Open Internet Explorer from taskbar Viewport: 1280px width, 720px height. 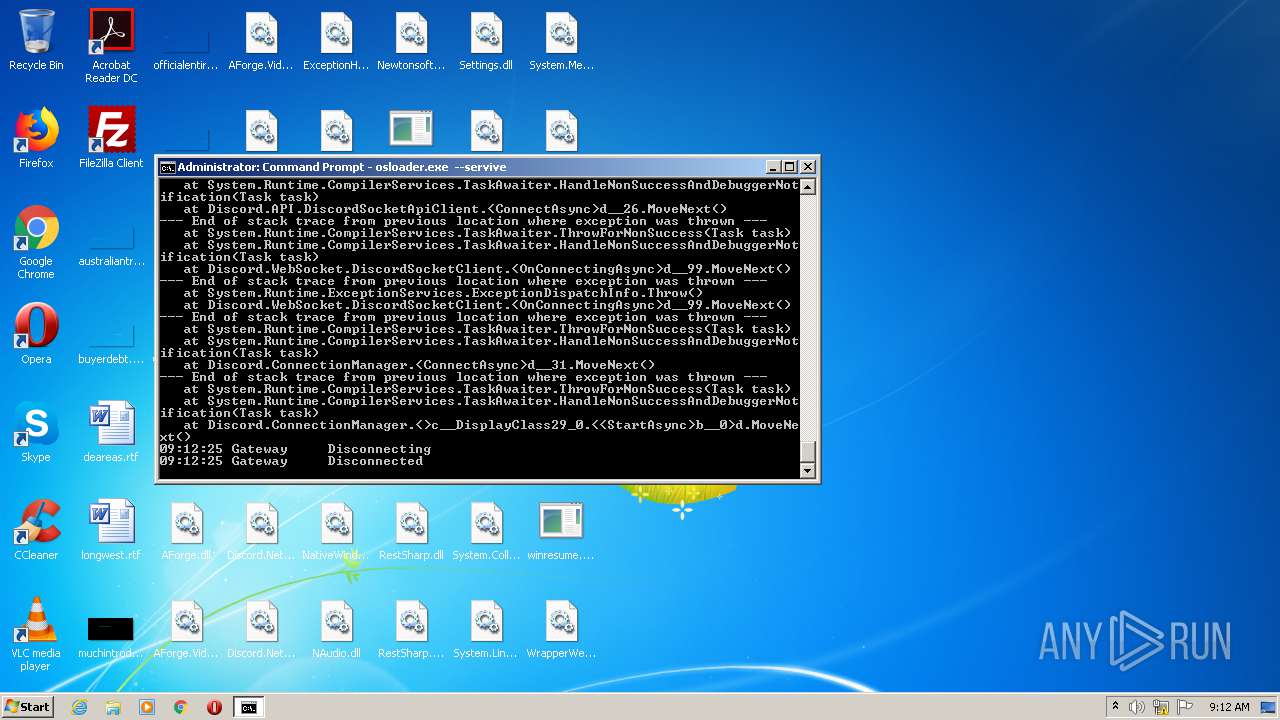click(79, 707)
